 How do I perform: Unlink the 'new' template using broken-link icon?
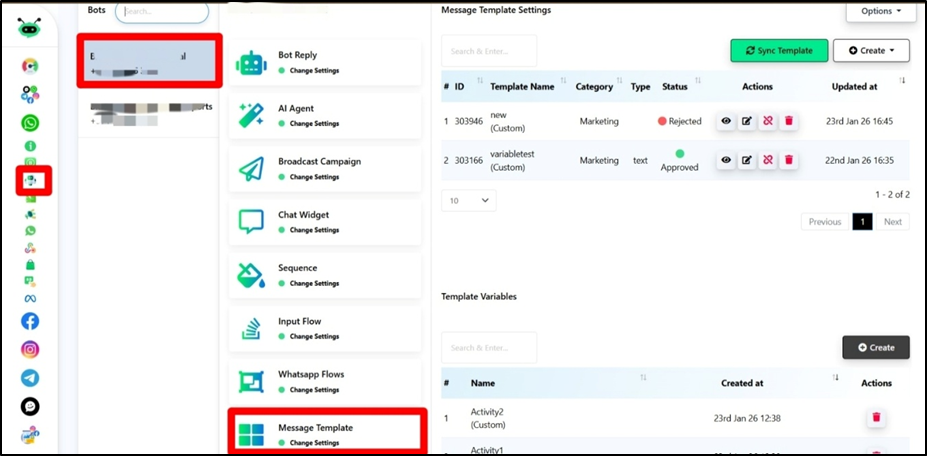pos(767,121)
